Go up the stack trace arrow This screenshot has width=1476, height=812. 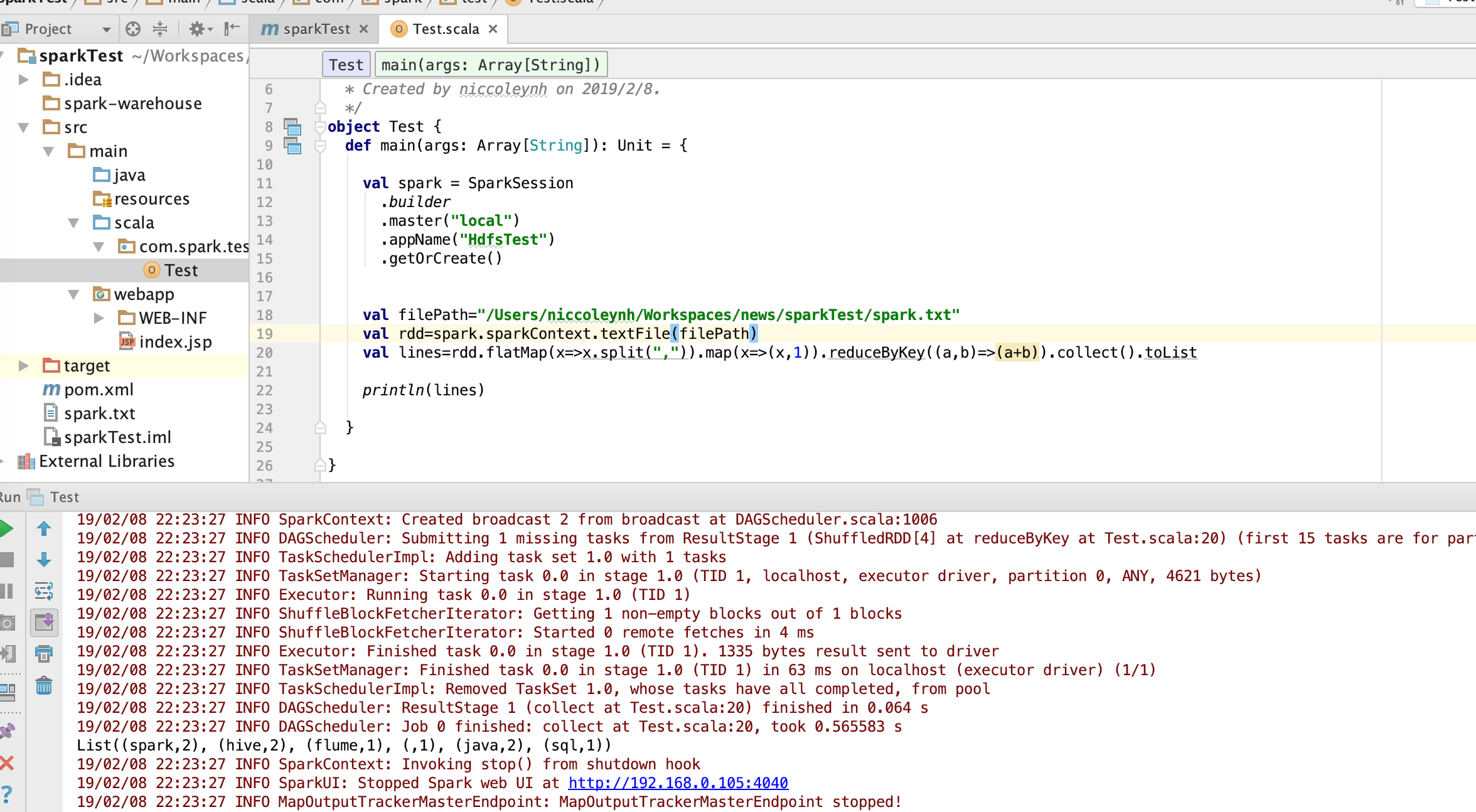(44, 528)
